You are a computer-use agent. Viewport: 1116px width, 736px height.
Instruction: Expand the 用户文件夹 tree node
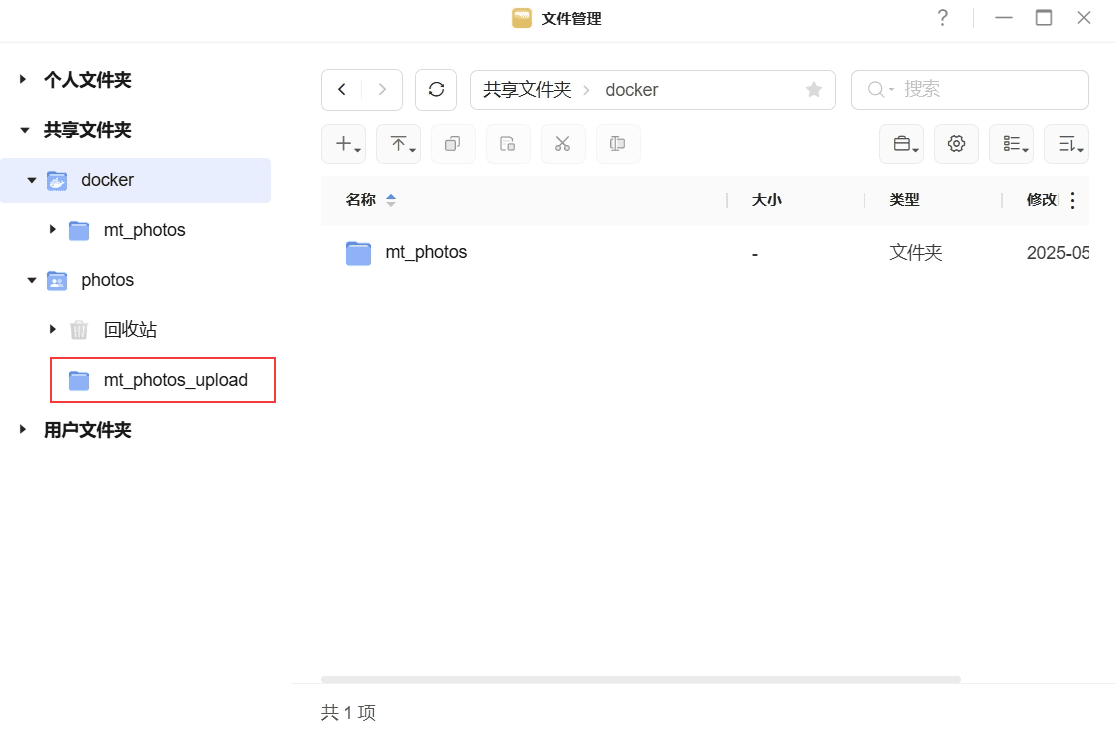[23, 430]
